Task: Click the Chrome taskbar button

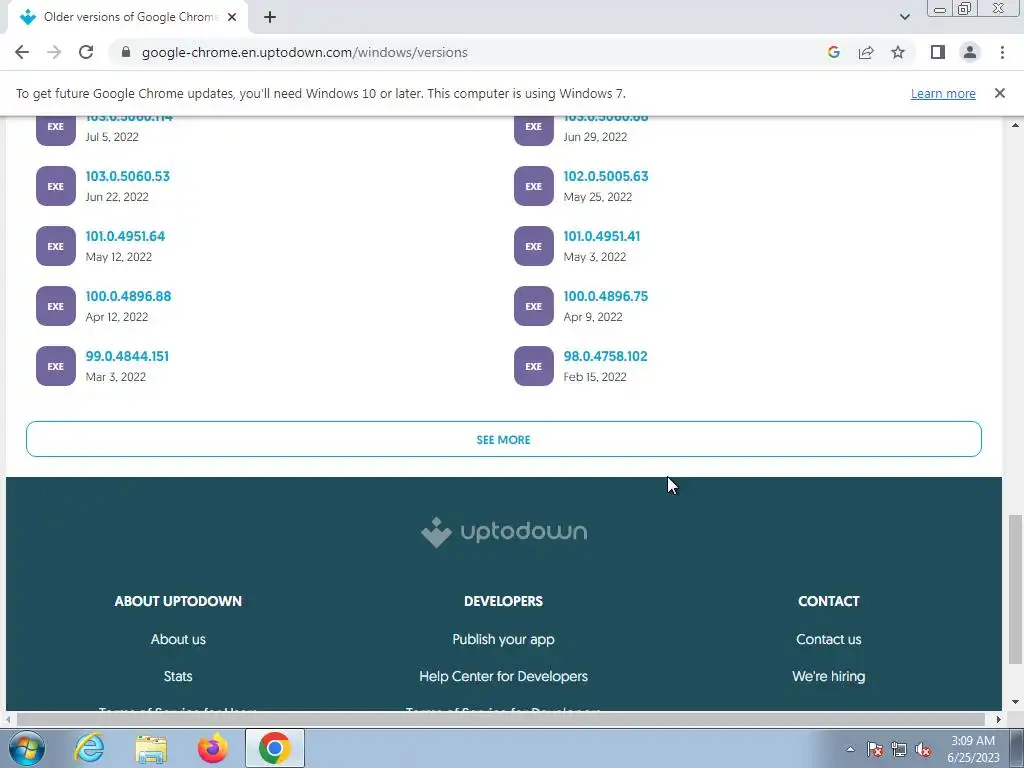Action: (x=275, y=748)
